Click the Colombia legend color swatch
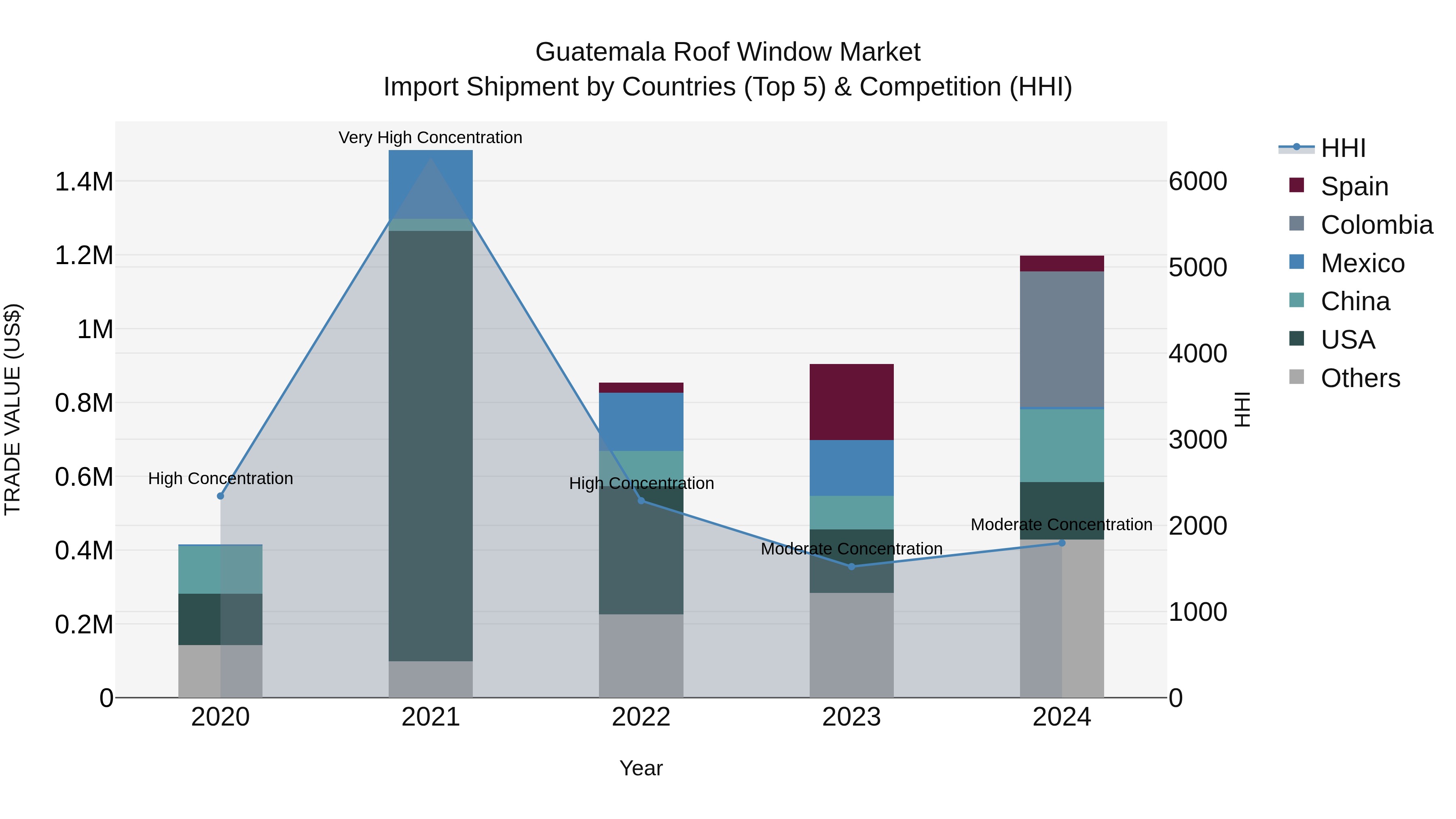Viewport: 1456px width, 819px height. (1297, 224)
